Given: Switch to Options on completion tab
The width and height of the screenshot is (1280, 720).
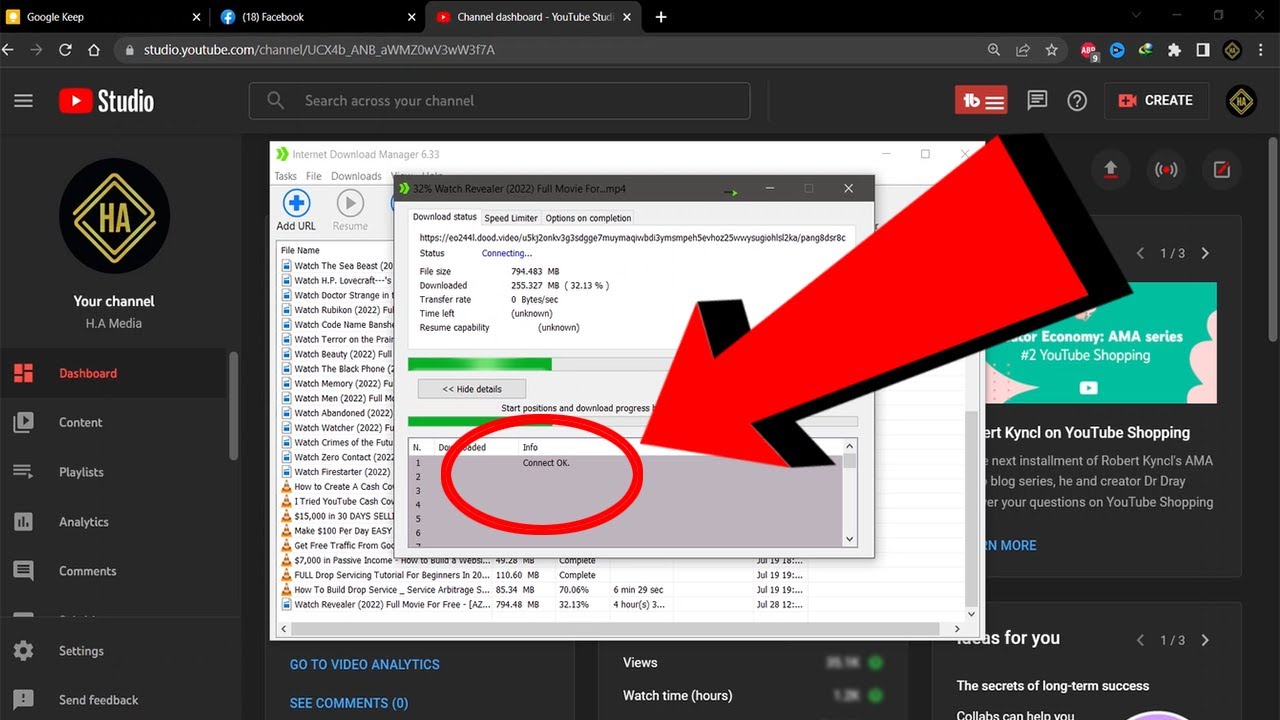Looking at the screenshot, I should click(x=588, y=218).
